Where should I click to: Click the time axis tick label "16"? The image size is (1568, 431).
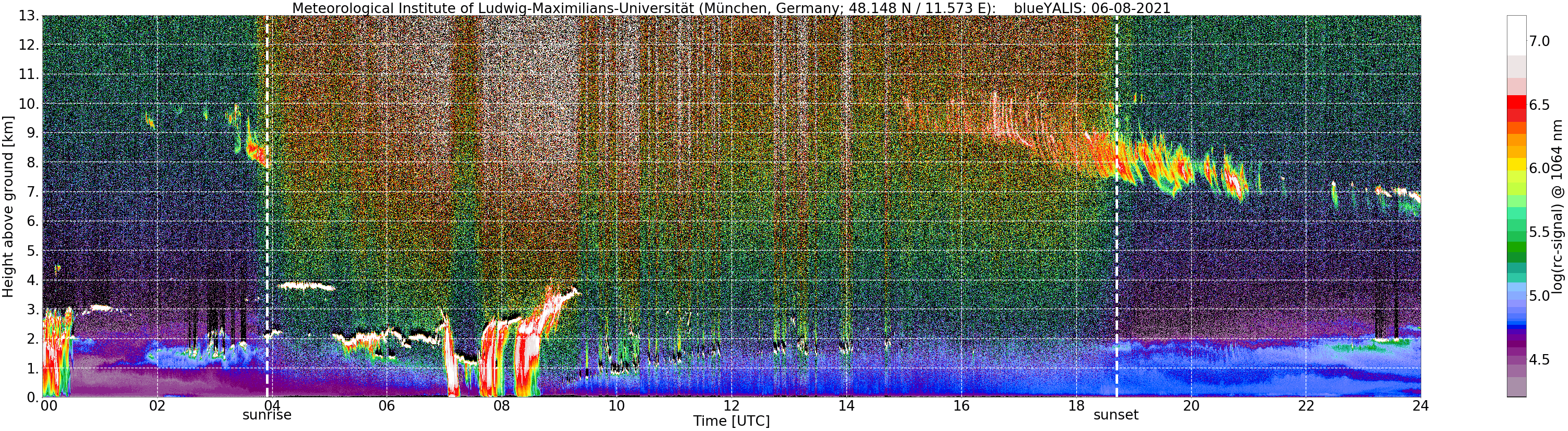click(961, 406)
